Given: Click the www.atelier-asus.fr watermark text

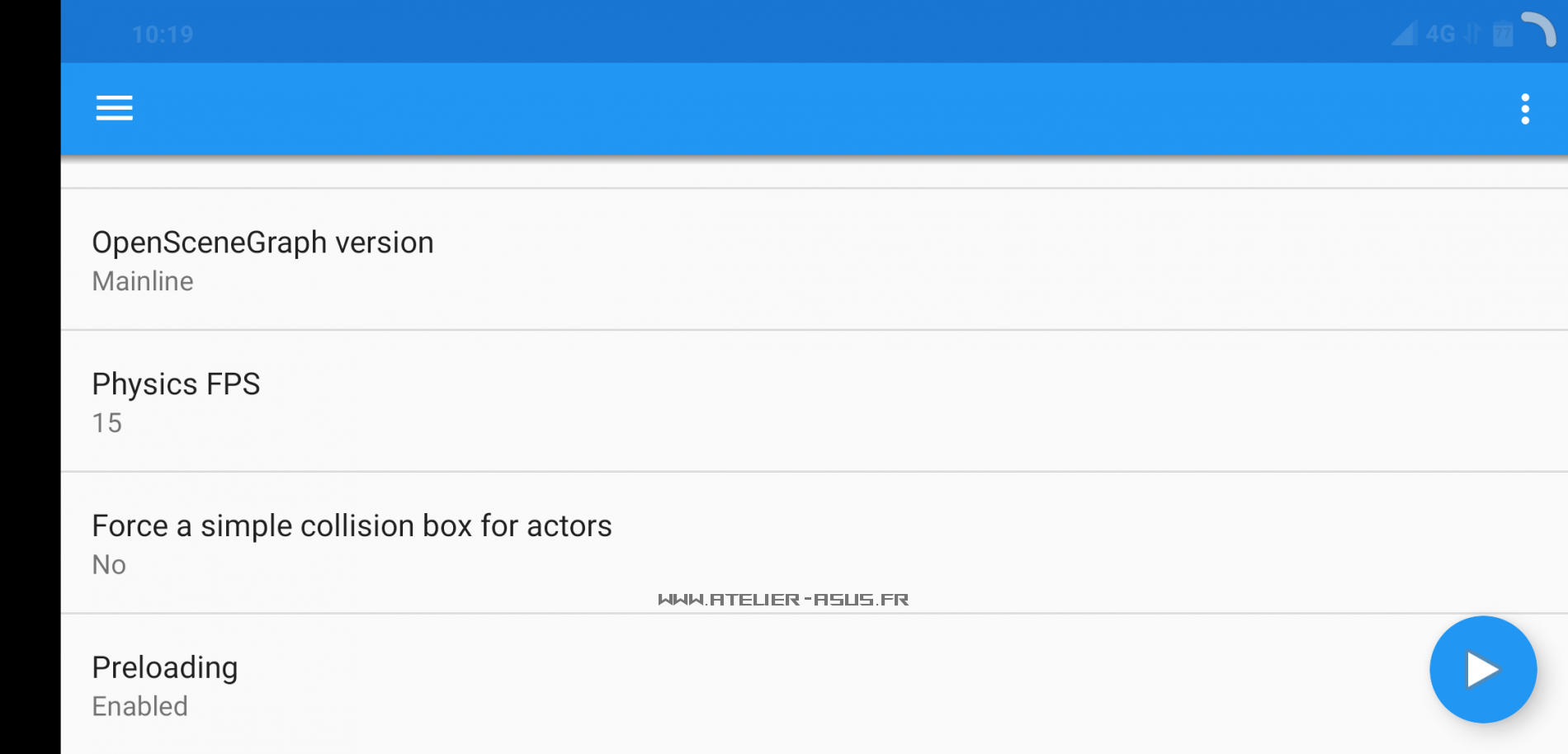Looking at the screenshot, I should coord(783,600).
